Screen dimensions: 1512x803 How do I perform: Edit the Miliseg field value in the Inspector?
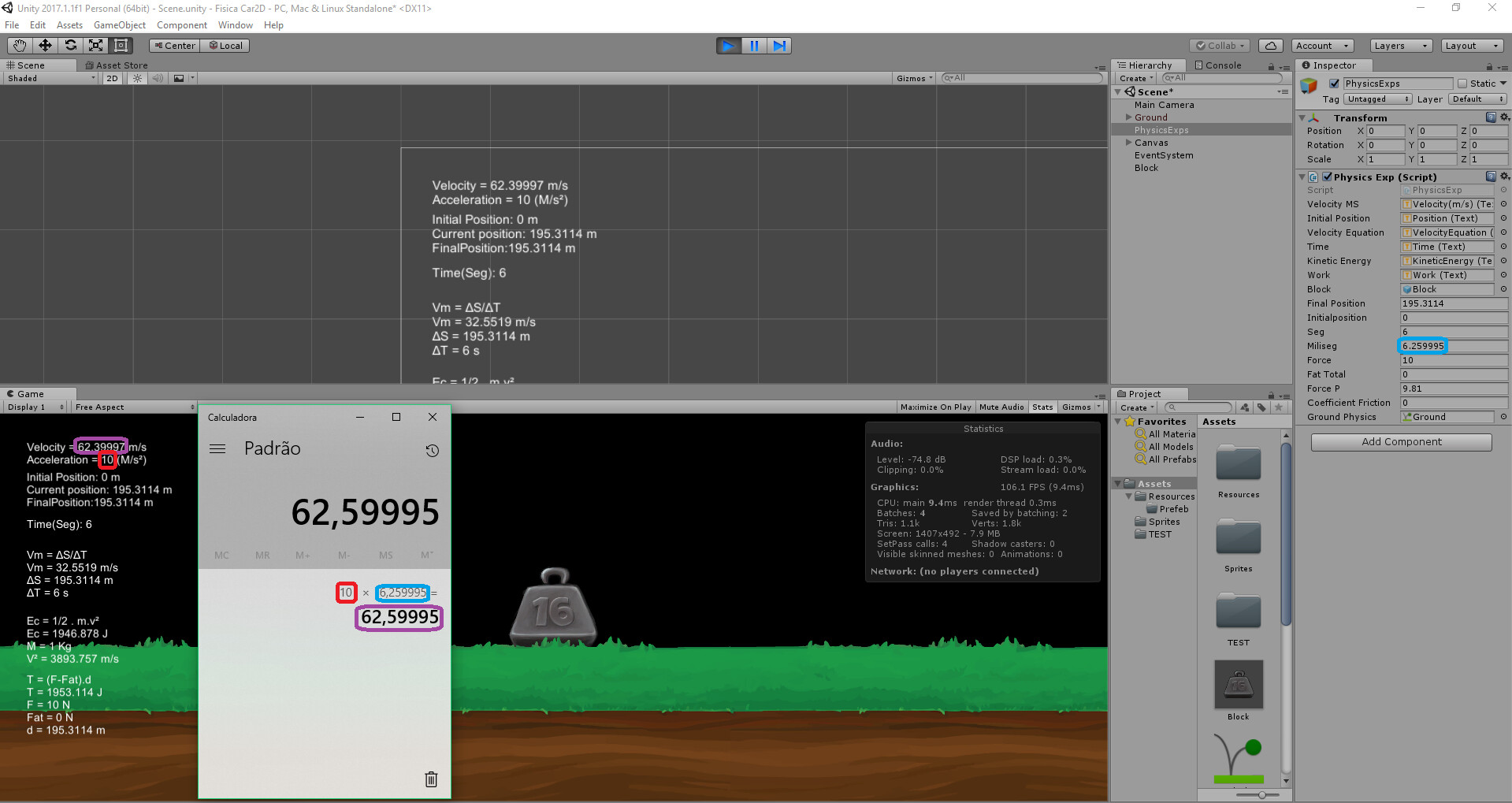click(1422, 346)
